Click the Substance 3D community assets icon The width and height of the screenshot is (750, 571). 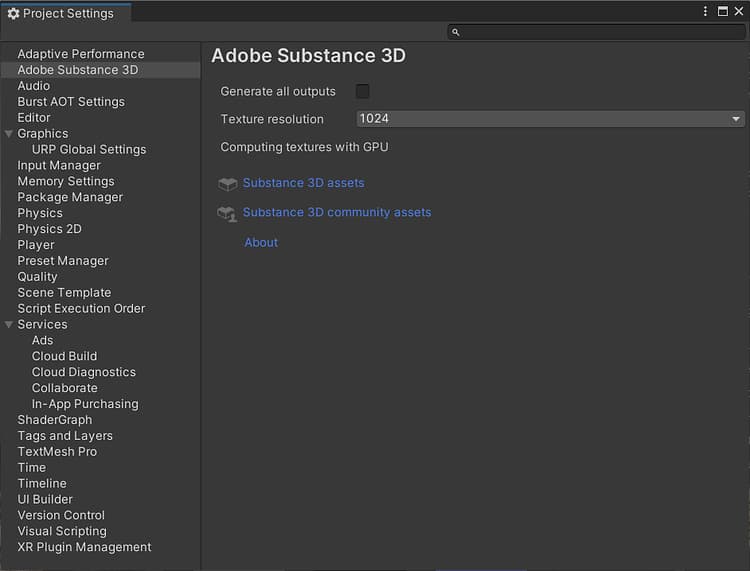228,213
